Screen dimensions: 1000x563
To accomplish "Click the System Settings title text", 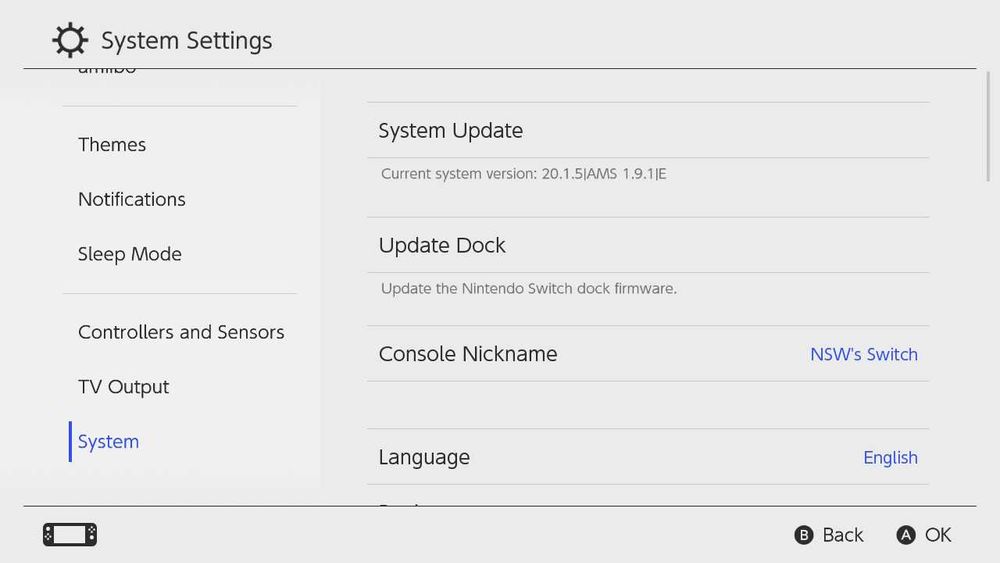I will (187, 41).
